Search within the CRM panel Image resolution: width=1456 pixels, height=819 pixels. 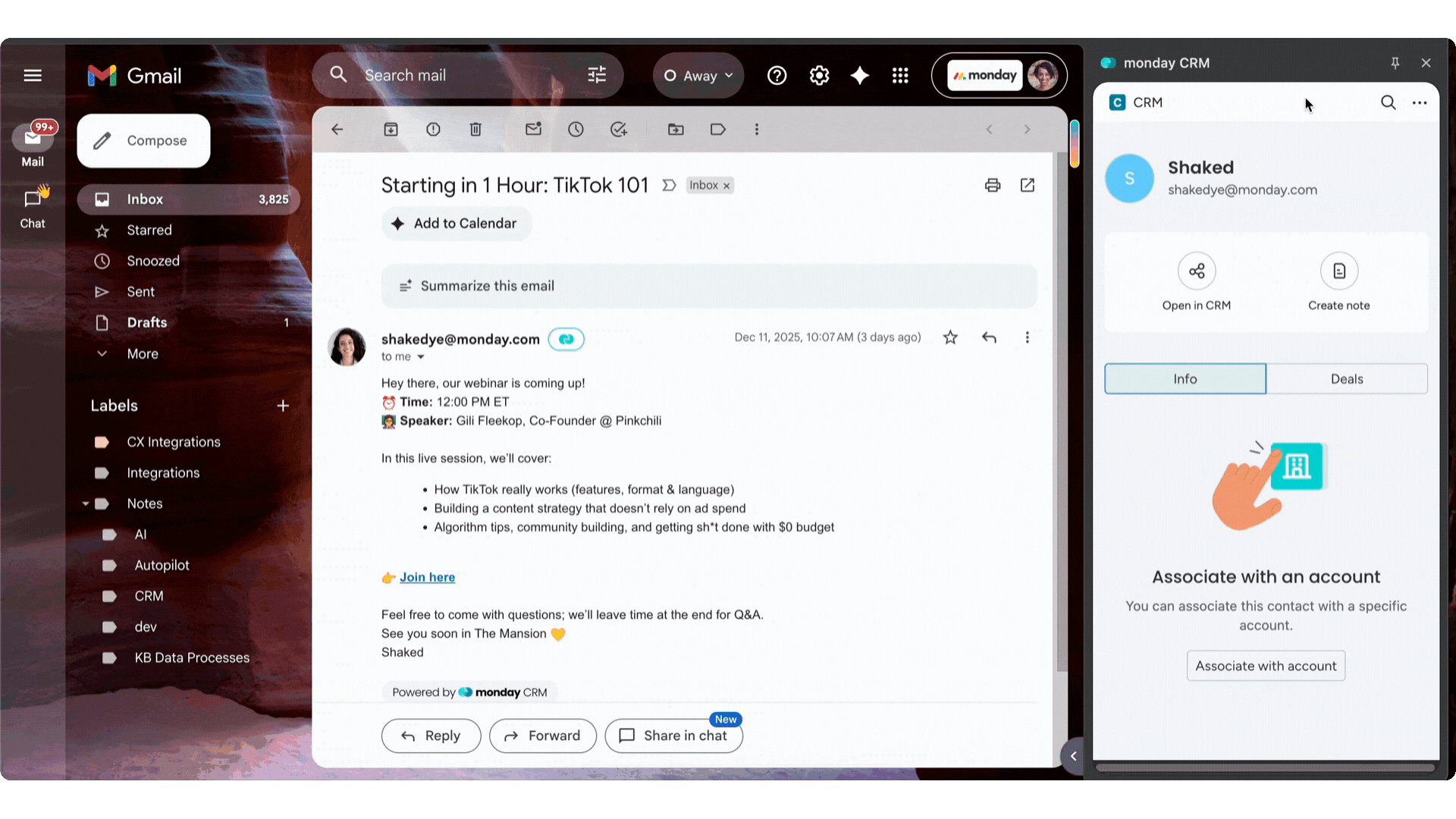tap(1388, 102)
